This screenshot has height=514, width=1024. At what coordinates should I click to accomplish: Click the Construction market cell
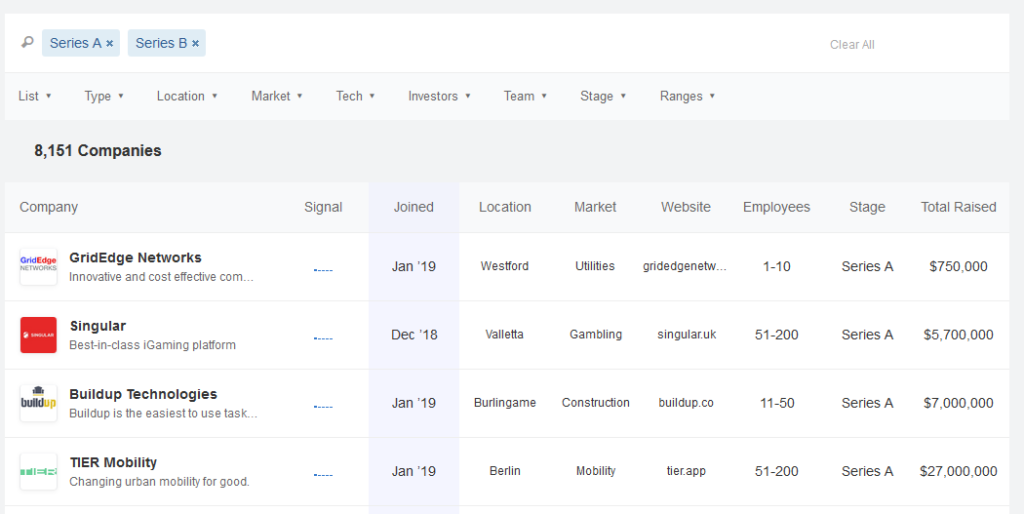tap(596, 403)
